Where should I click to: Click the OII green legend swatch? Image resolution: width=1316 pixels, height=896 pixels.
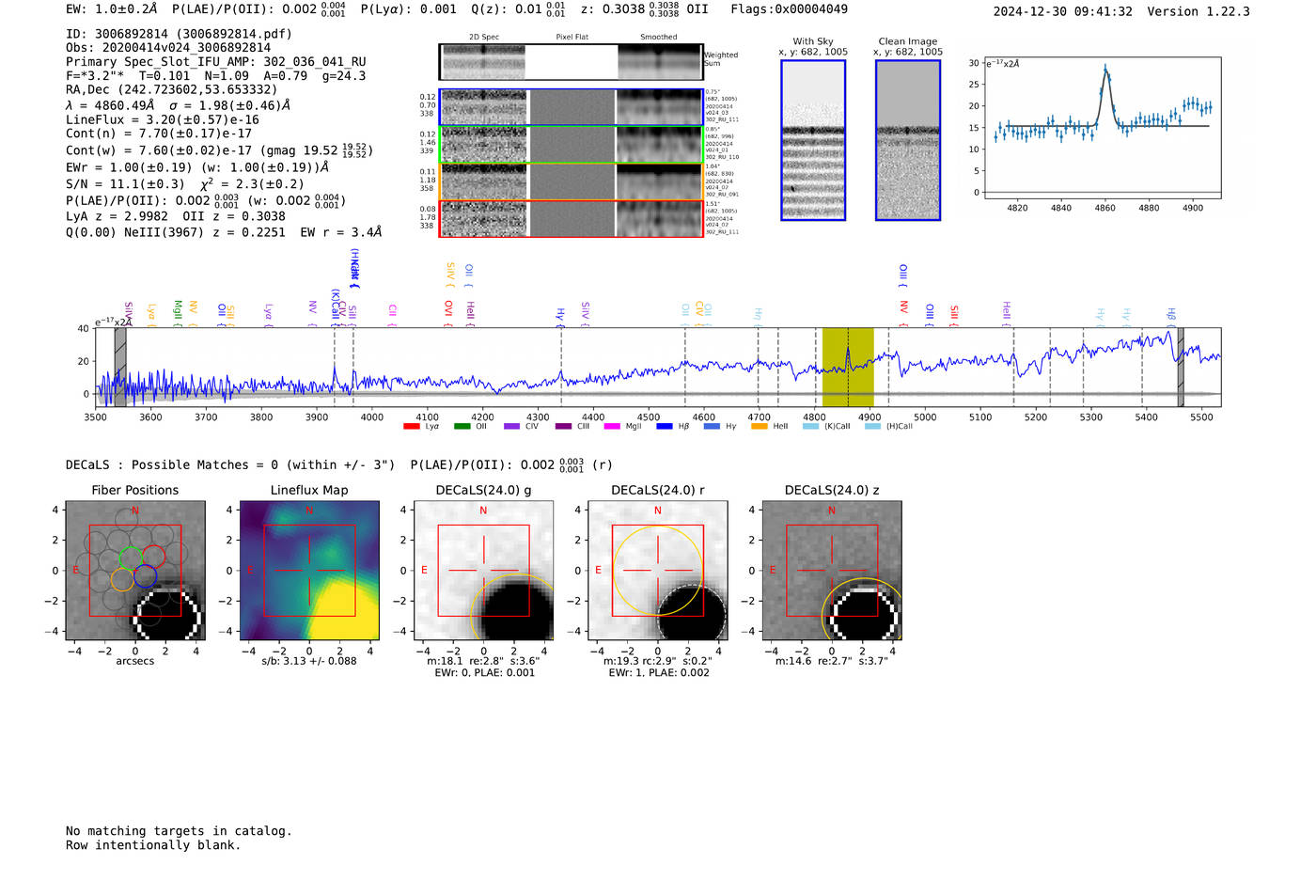(462, 427)
